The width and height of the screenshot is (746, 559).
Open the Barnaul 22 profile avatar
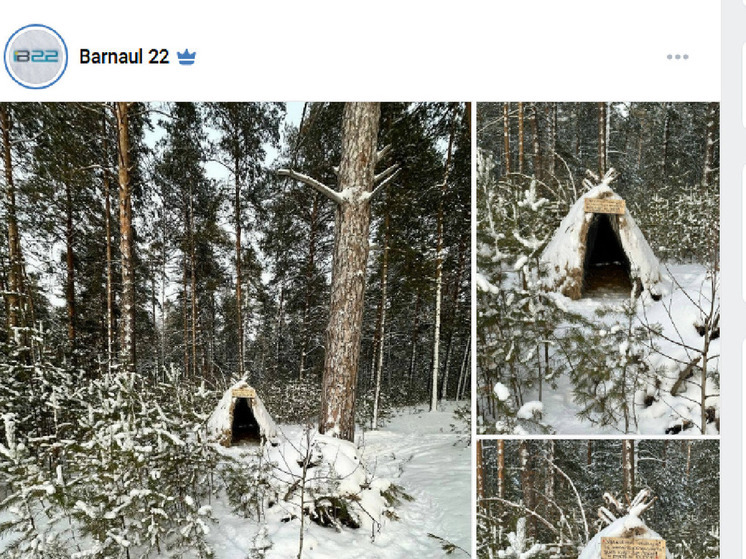(36, 57)
